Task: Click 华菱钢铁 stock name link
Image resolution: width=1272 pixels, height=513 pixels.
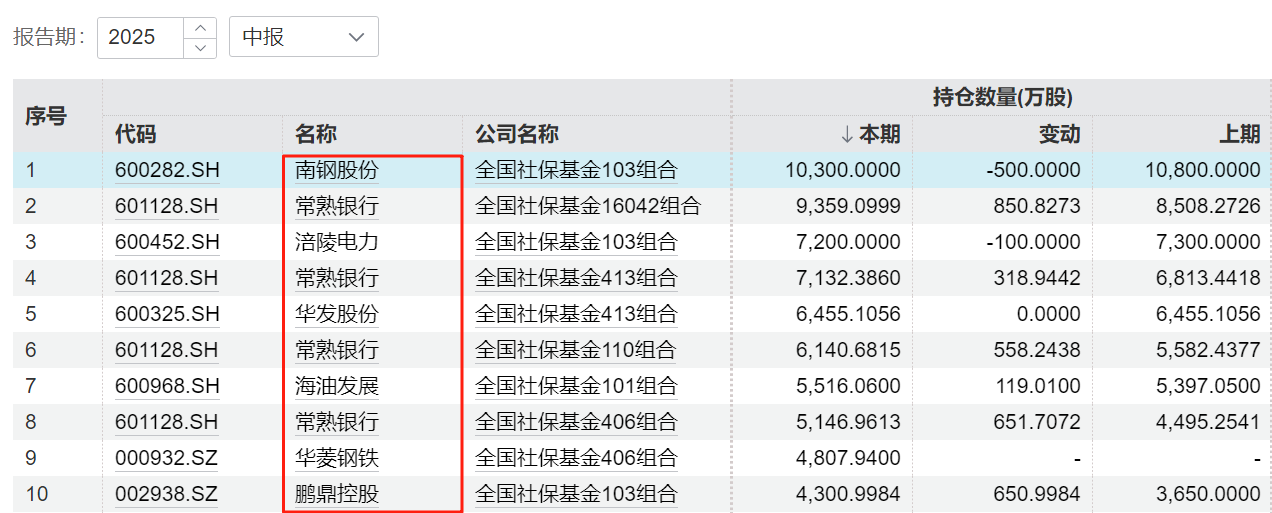Action: [x=337, y=458]
